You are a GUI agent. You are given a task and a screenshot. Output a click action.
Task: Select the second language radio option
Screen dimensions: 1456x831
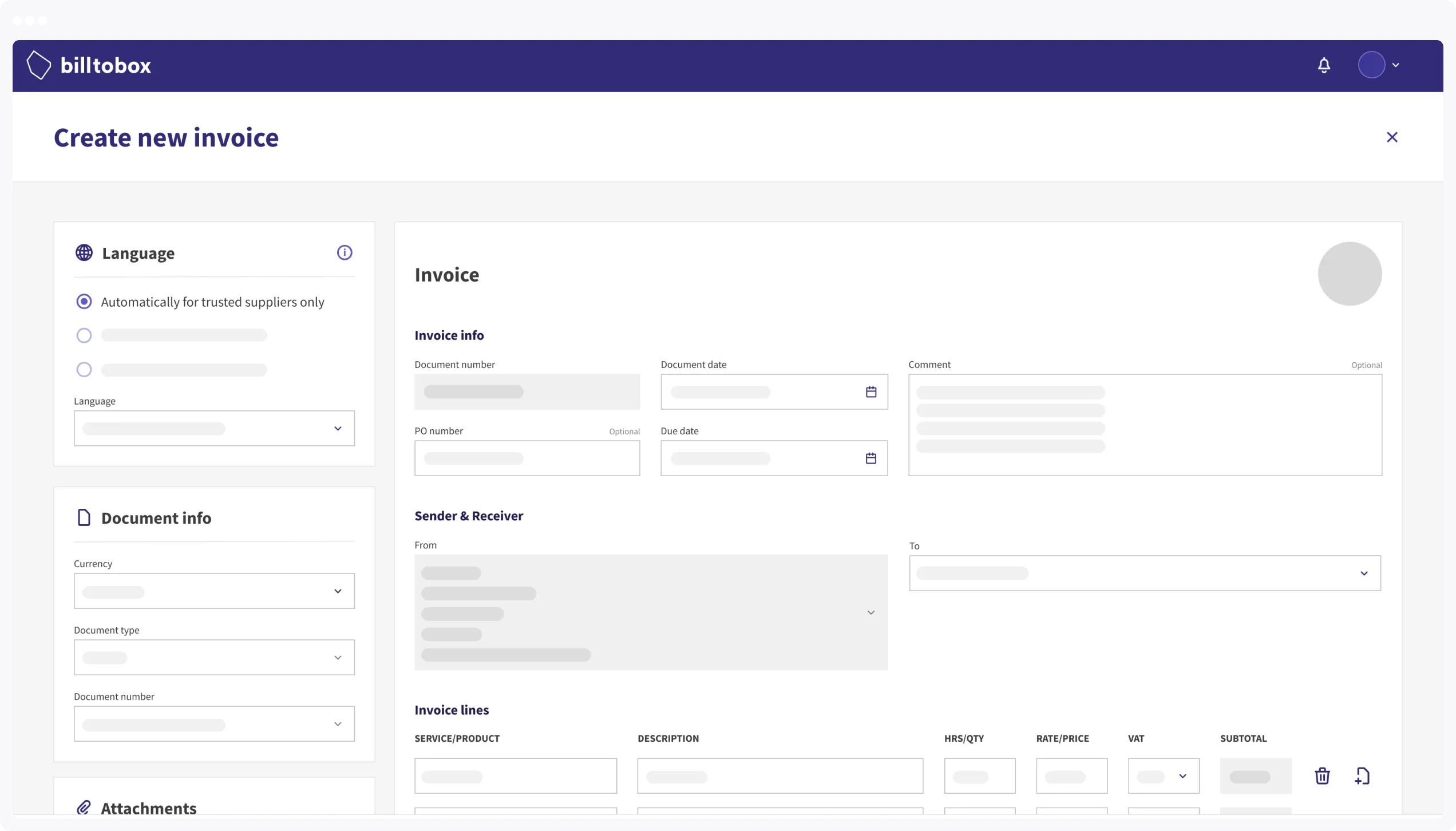coord(84,335)
